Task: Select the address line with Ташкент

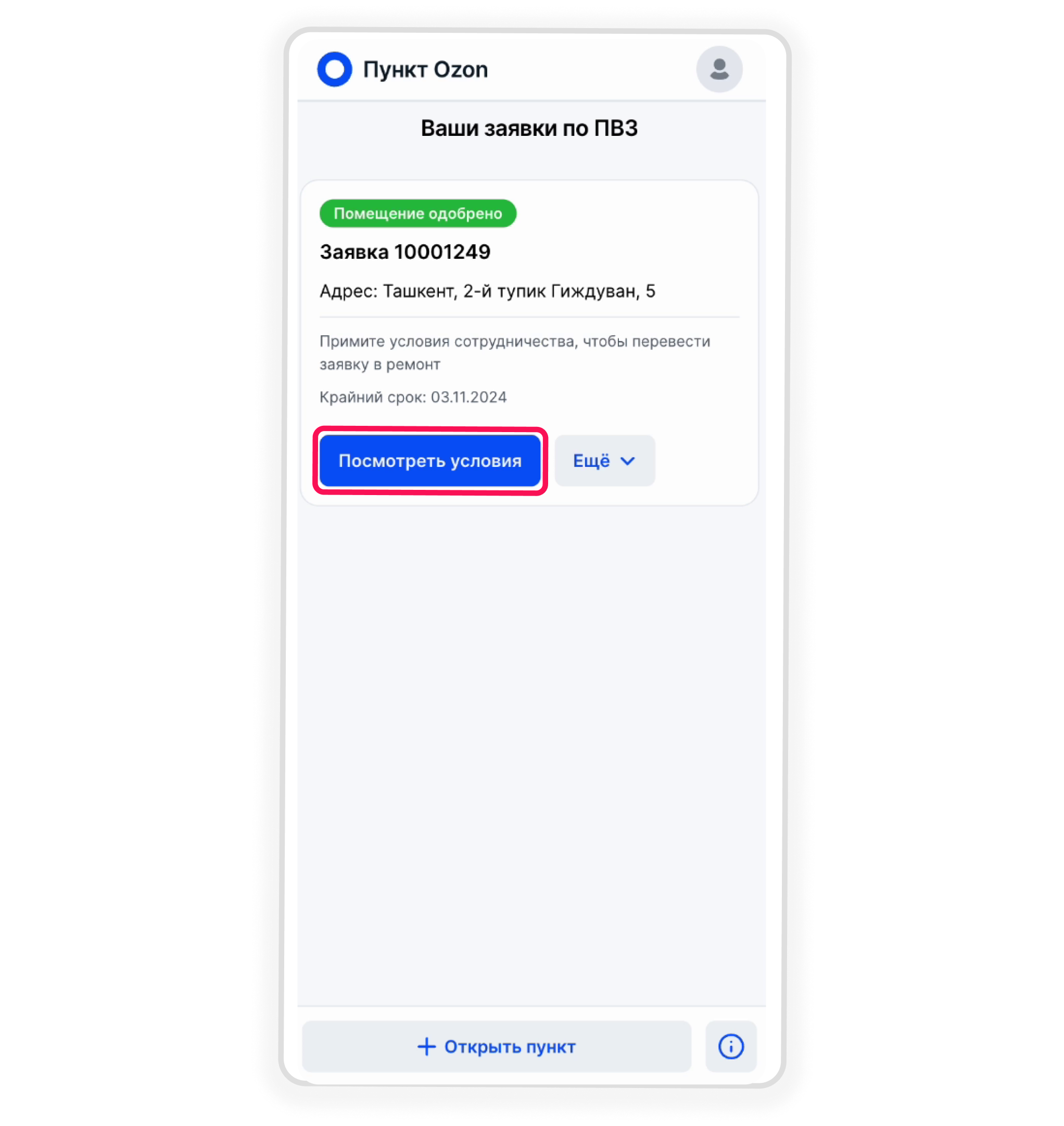Action: pos(488,291)
